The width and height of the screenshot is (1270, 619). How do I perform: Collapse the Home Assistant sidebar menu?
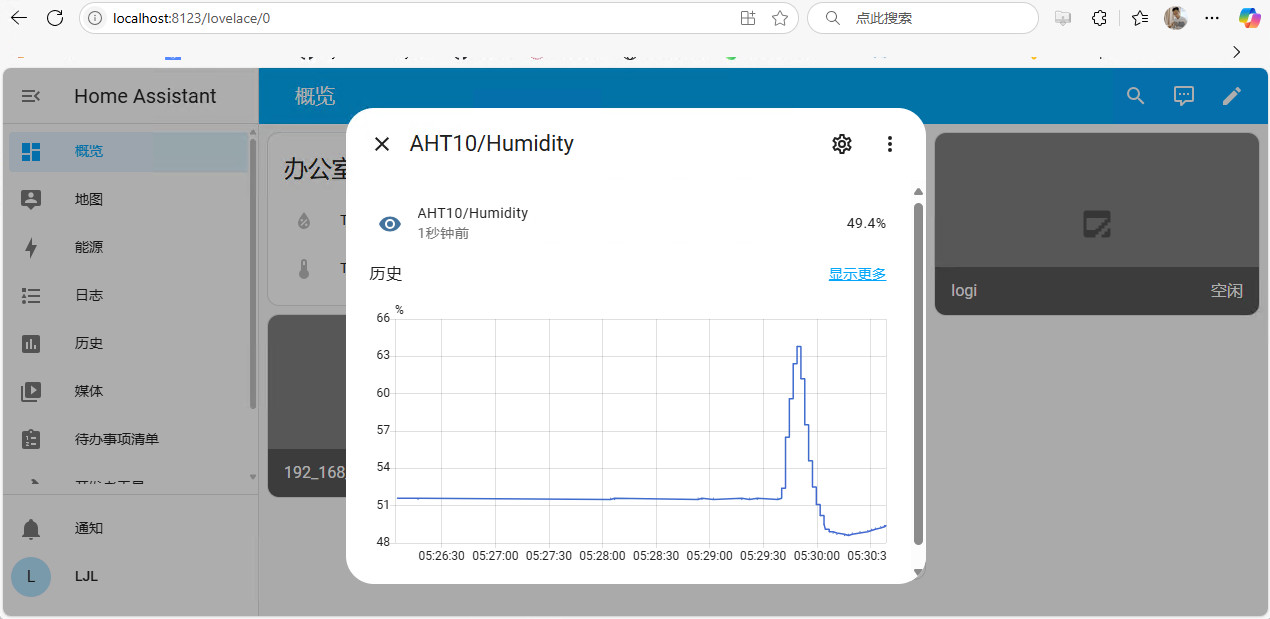point(31,96)
